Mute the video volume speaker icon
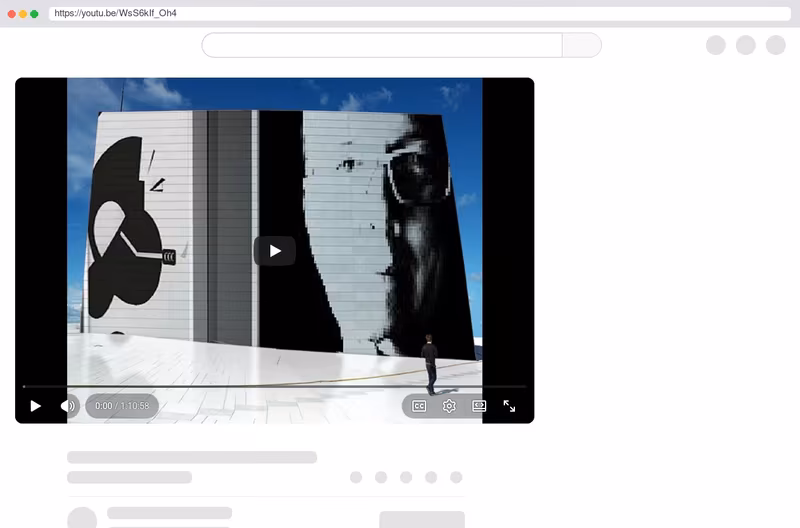This screenshot has width=800, height=528. point(69,406)
